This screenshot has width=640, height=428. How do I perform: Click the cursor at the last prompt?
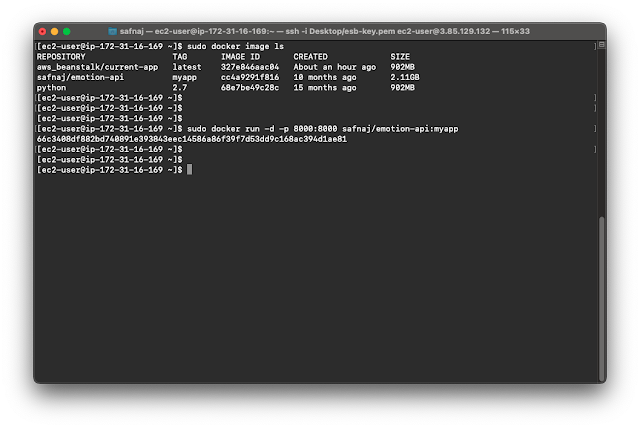pyautogui.click(x=189, y=170)
